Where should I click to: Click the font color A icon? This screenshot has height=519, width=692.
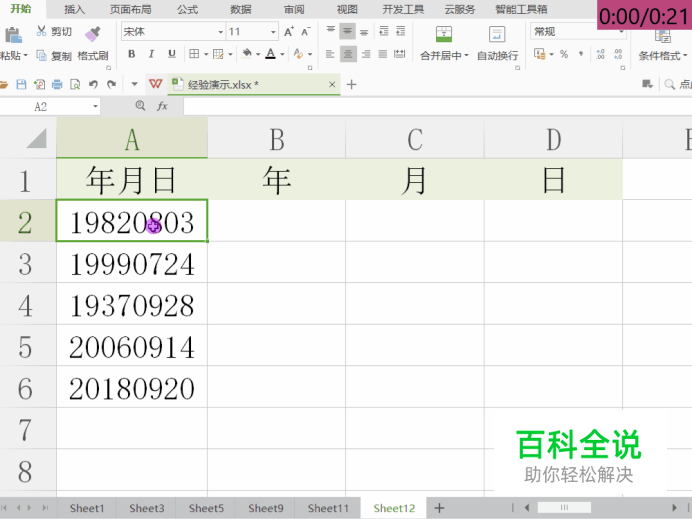(271, 54)
